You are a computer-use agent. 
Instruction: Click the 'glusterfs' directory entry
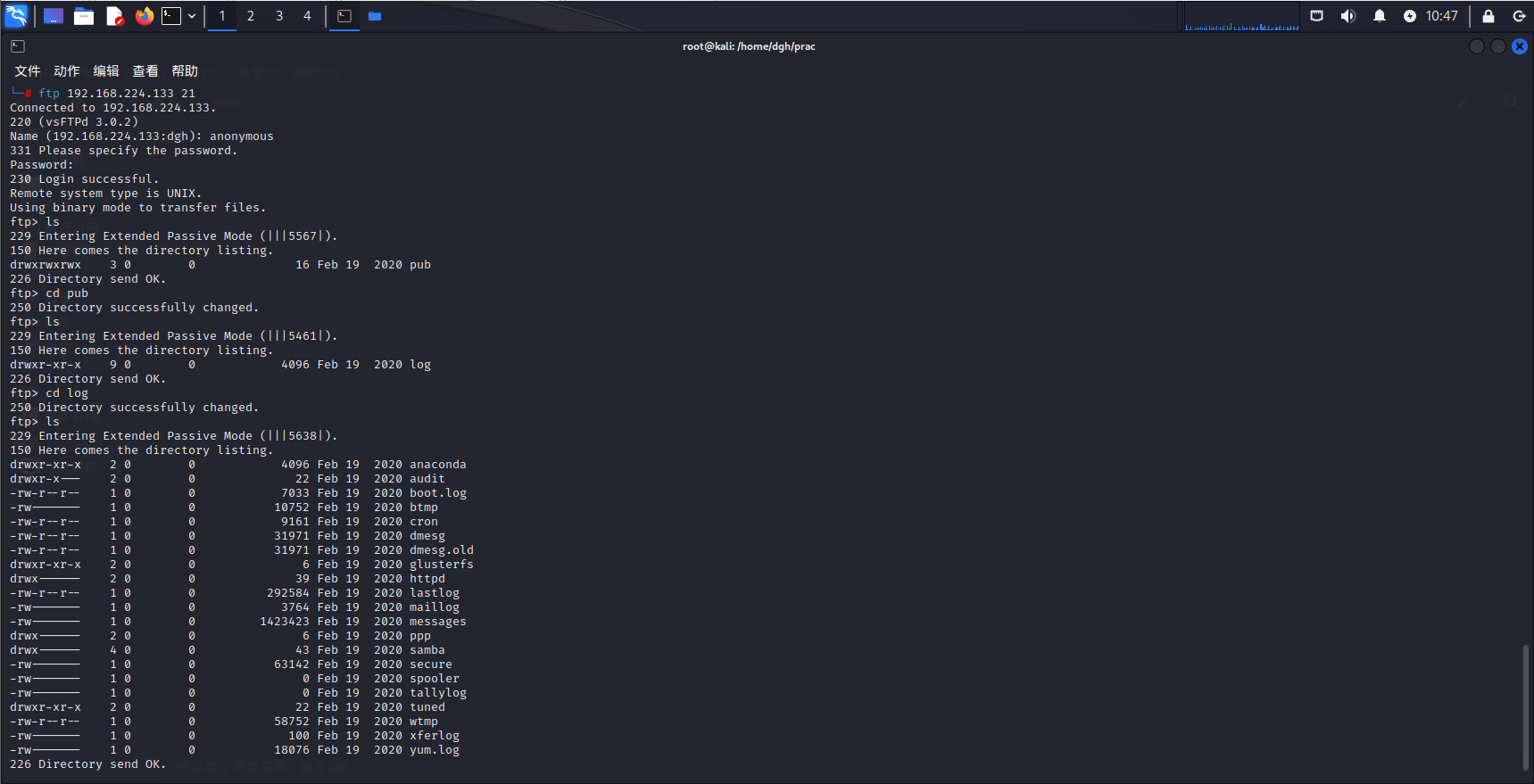(x=442, y=565)
